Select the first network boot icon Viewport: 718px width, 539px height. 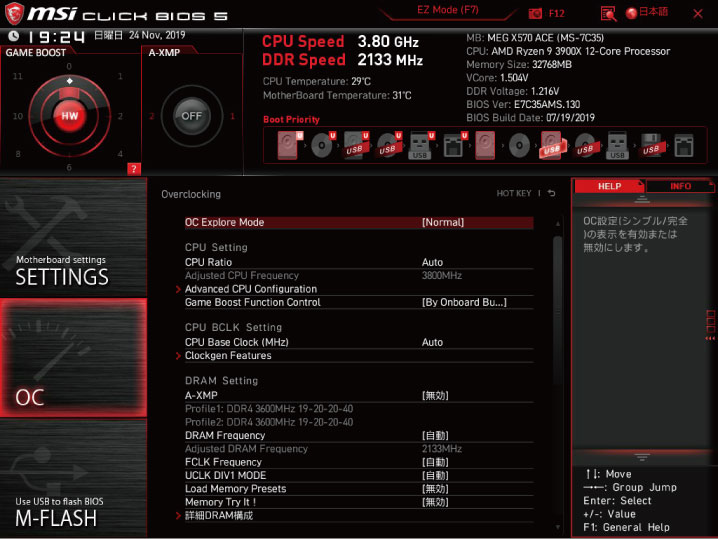coord(454,145)
